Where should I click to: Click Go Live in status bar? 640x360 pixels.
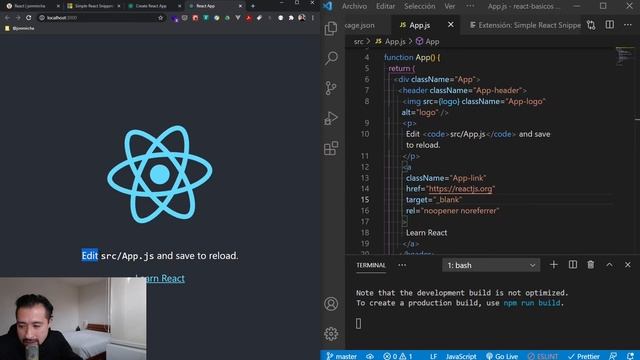point(502,356)
